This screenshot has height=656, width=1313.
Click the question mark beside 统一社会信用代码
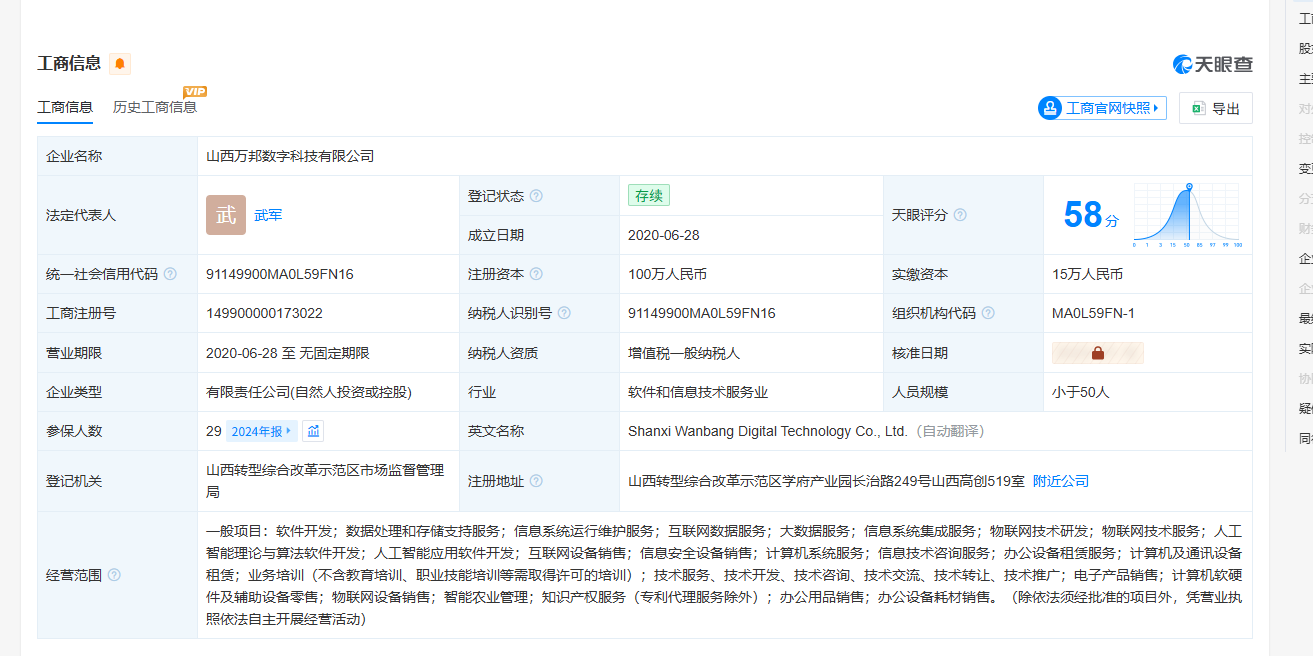pos(170,274)
